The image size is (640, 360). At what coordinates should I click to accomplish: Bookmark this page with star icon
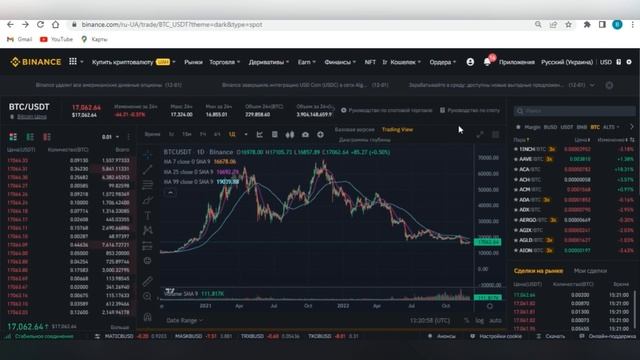(x=569, y=24)
